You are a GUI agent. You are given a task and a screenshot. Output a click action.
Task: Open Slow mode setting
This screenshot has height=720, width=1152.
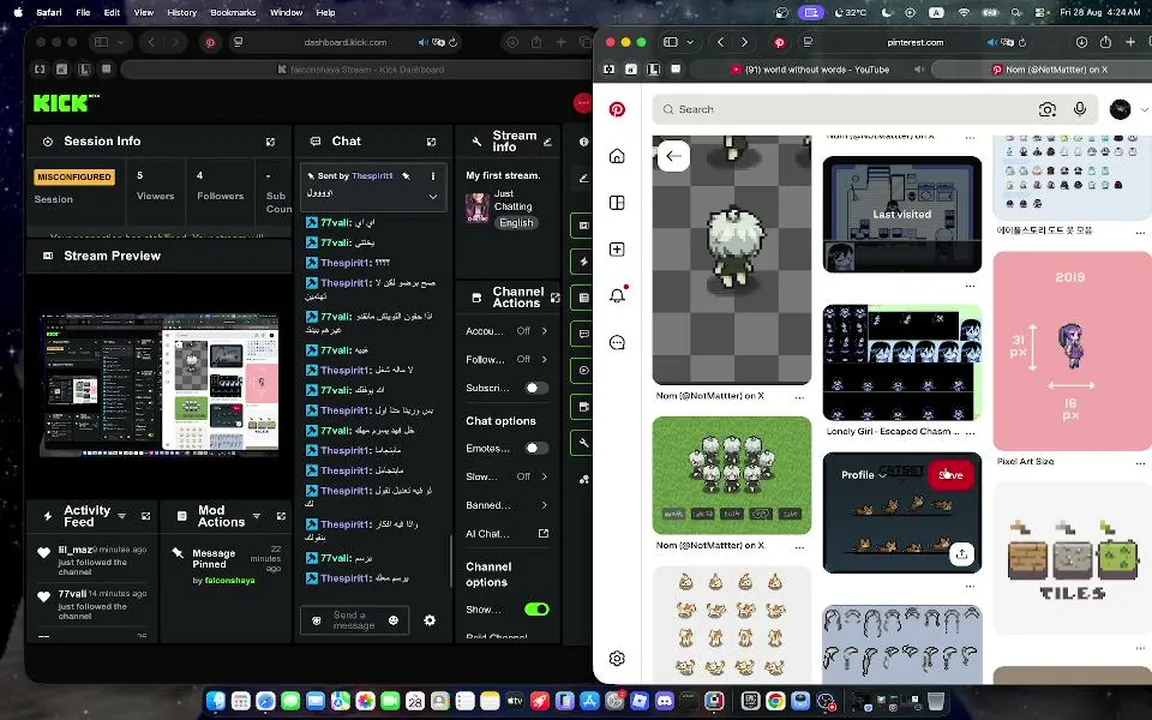coord(507,477)
